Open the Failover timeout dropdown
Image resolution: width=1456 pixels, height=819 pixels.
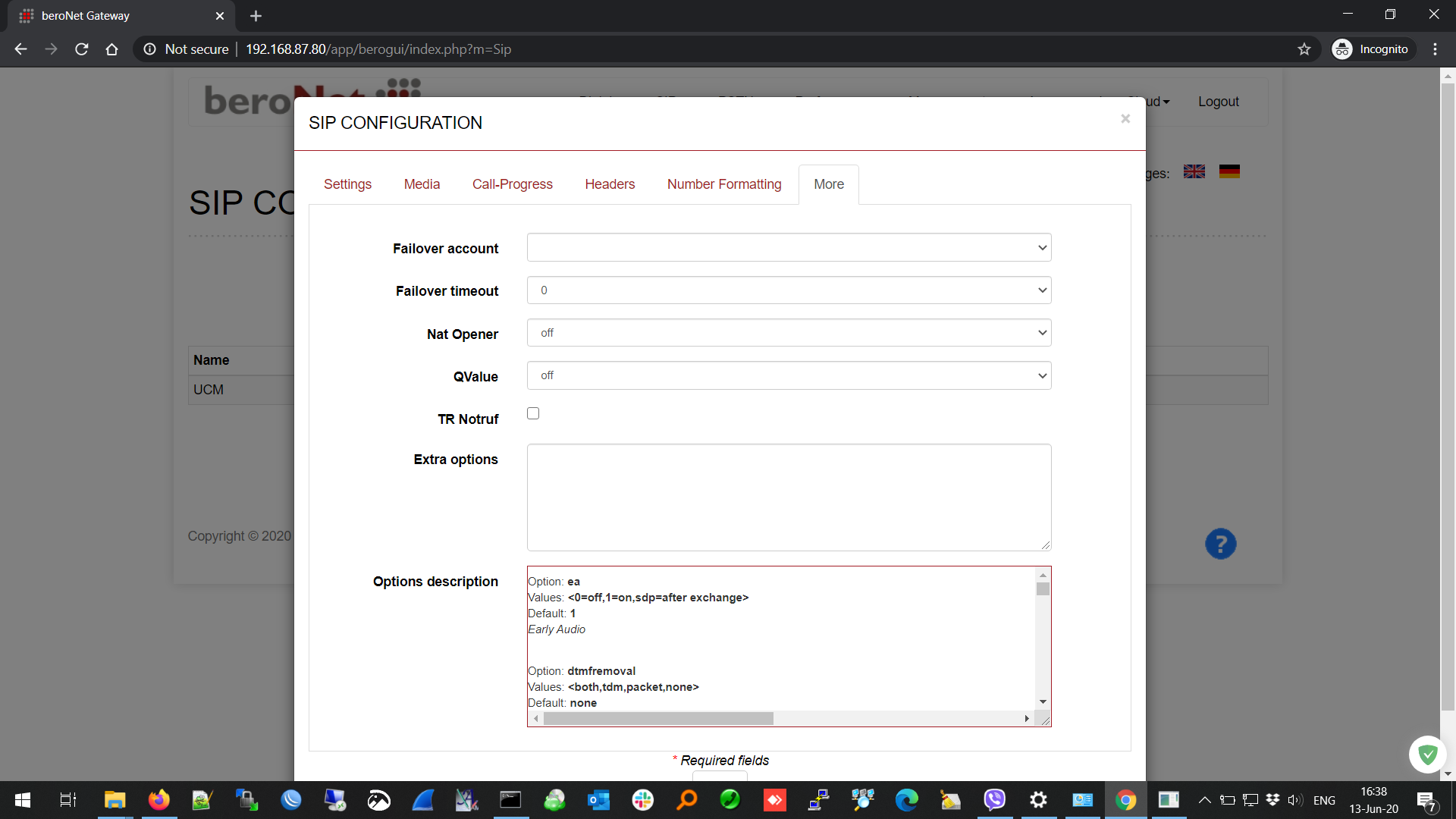[x=789, y=290]
